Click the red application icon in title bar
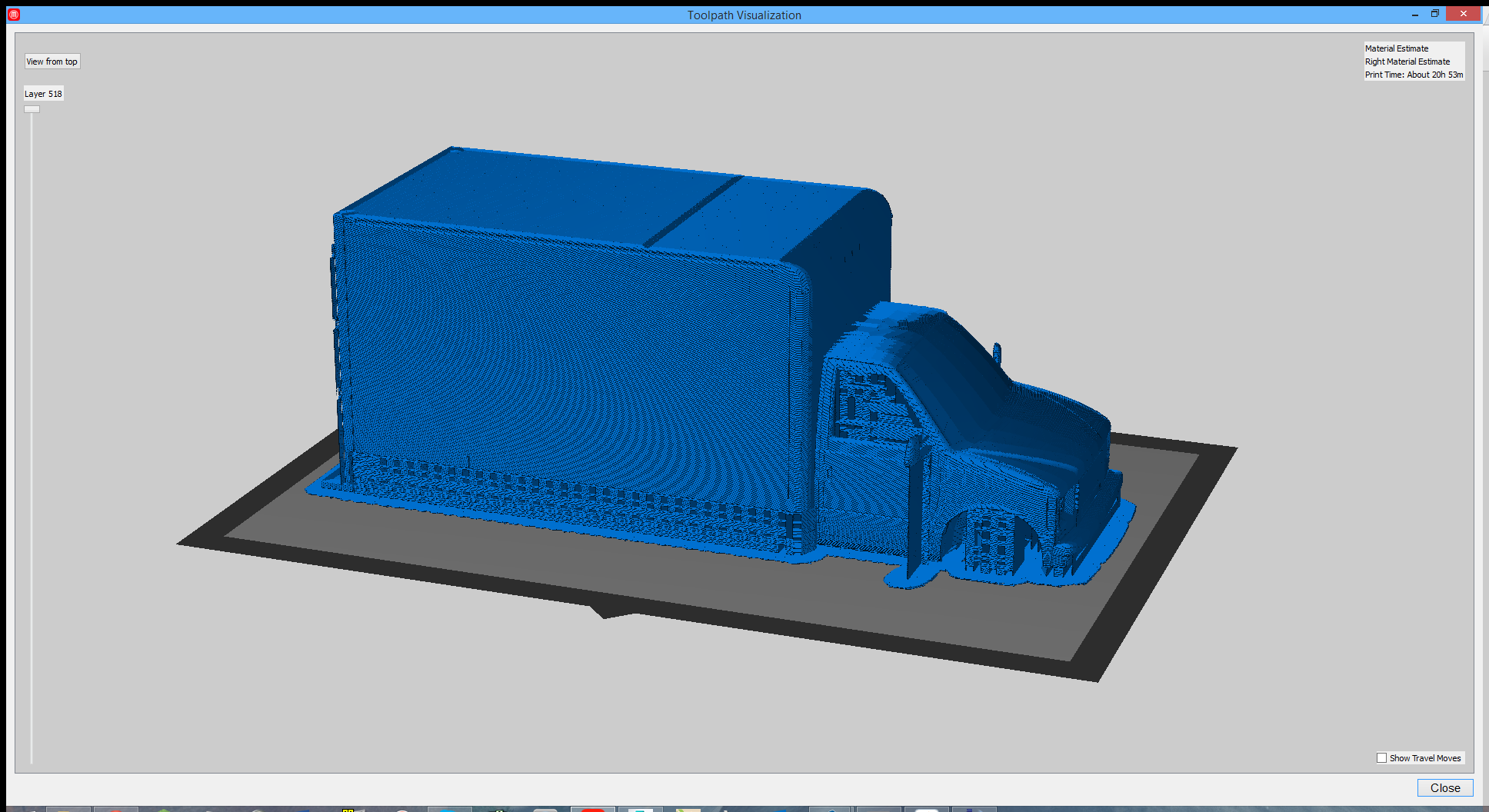This screenshot has height=812, width=1489. point(13,15)
